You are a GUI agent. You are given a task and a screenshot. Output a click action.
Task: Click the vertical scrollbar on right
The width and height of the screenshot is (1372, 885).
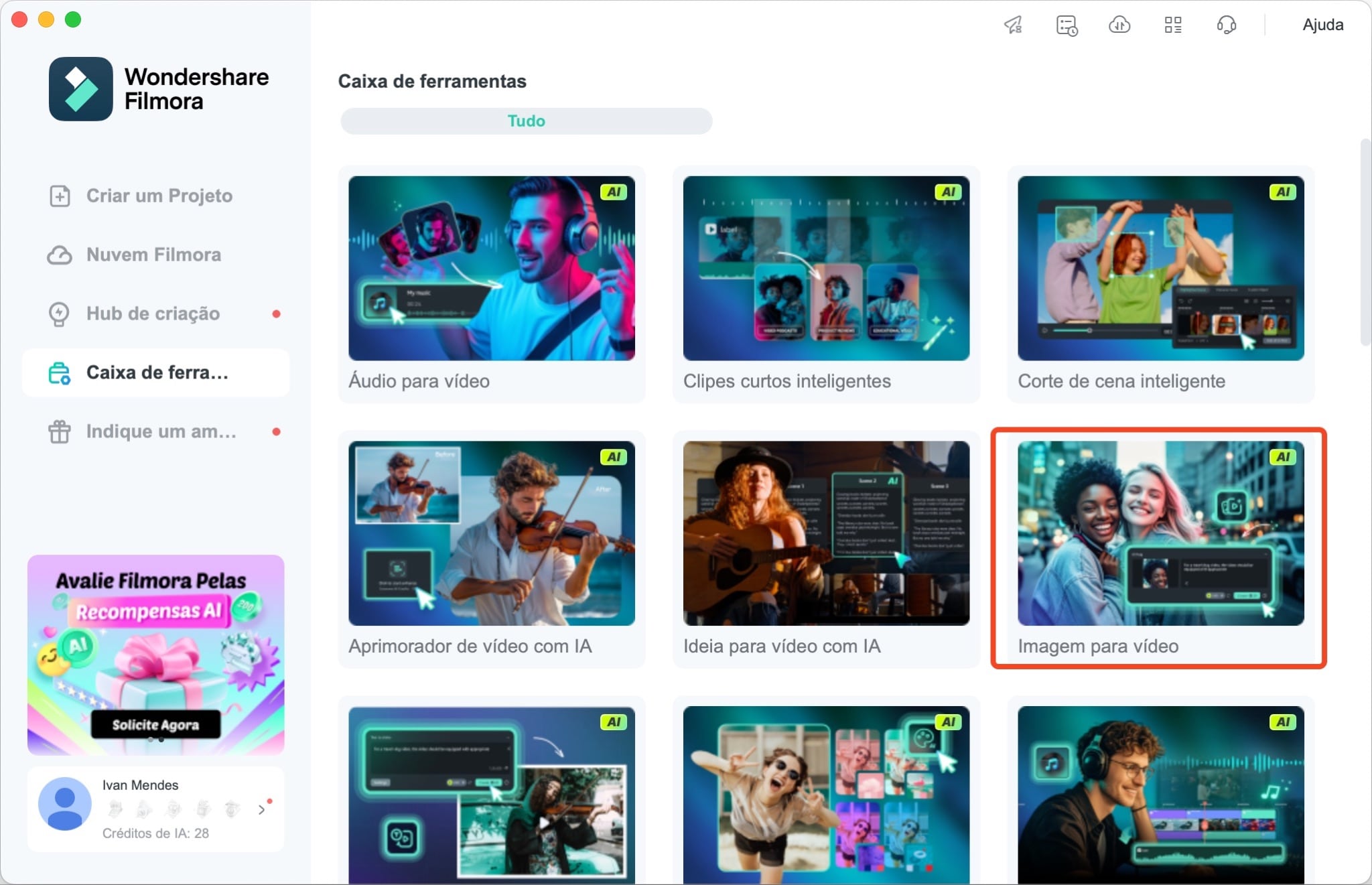click(x=1365, y=241)
